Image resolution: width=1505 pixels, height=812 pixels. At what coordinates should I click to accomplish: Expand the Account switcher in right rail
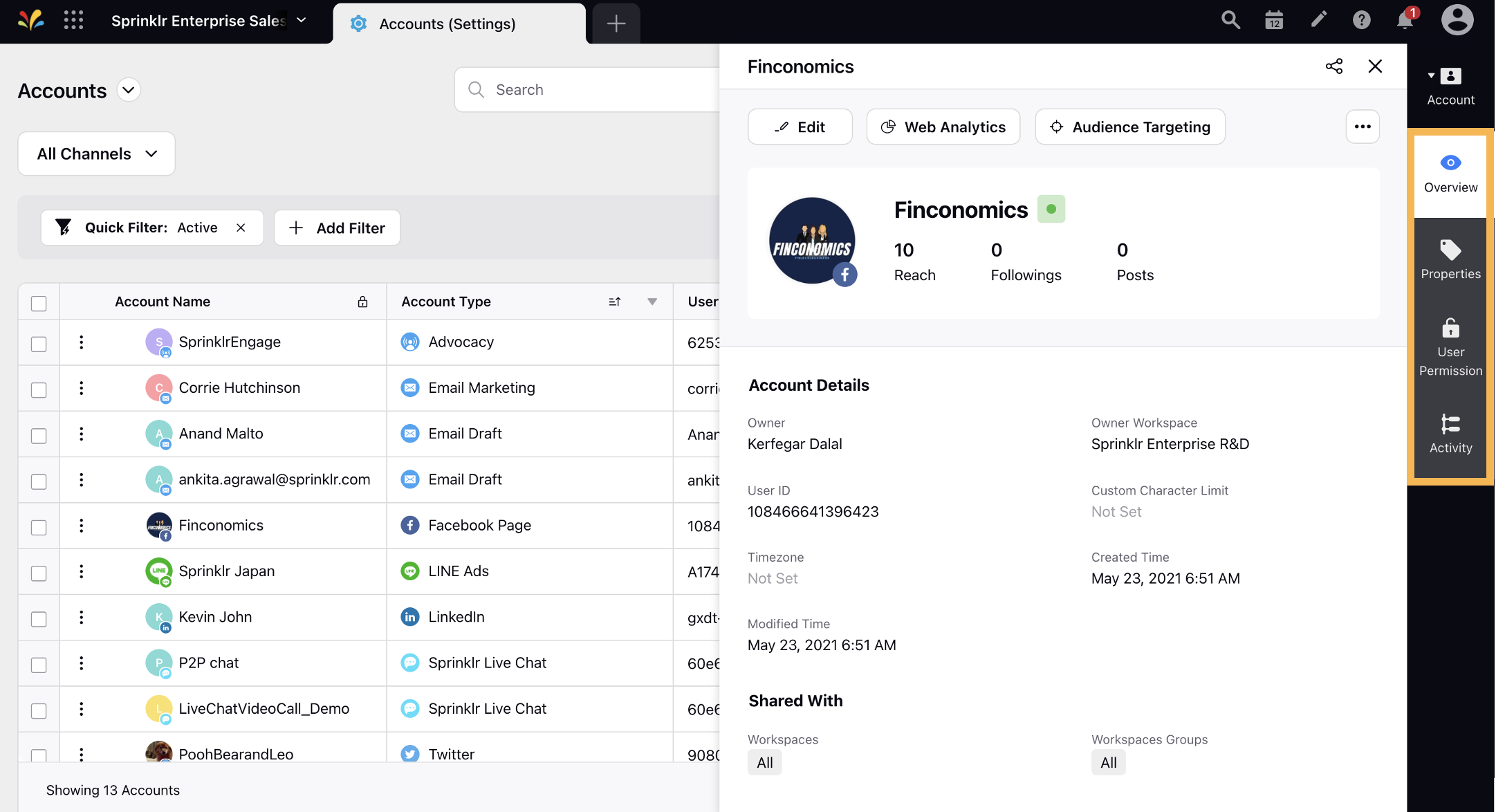tap(1450, 86)
